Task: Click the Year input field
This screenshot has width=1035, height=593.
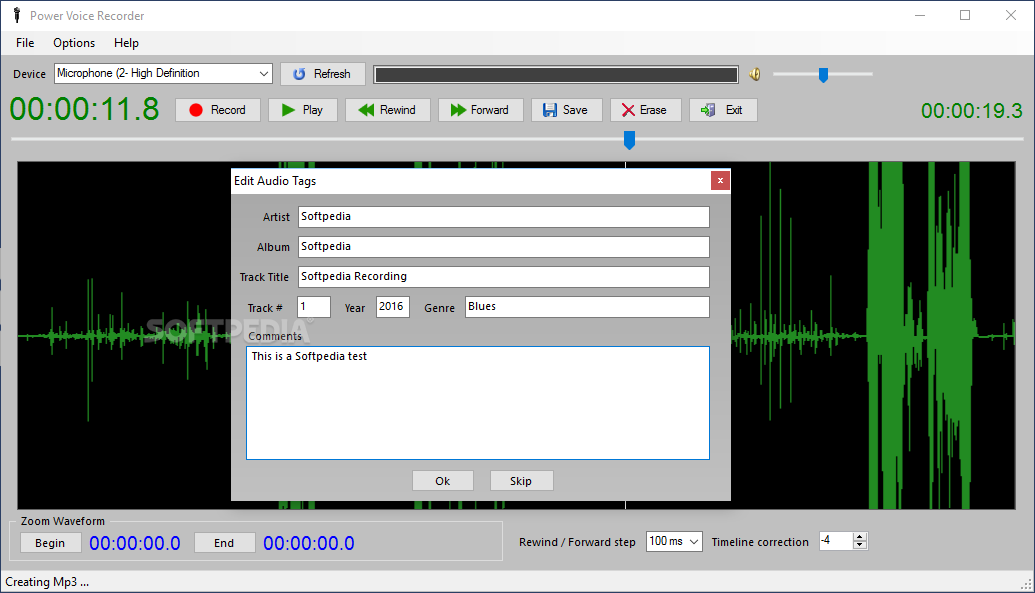Action: (393, 307)
